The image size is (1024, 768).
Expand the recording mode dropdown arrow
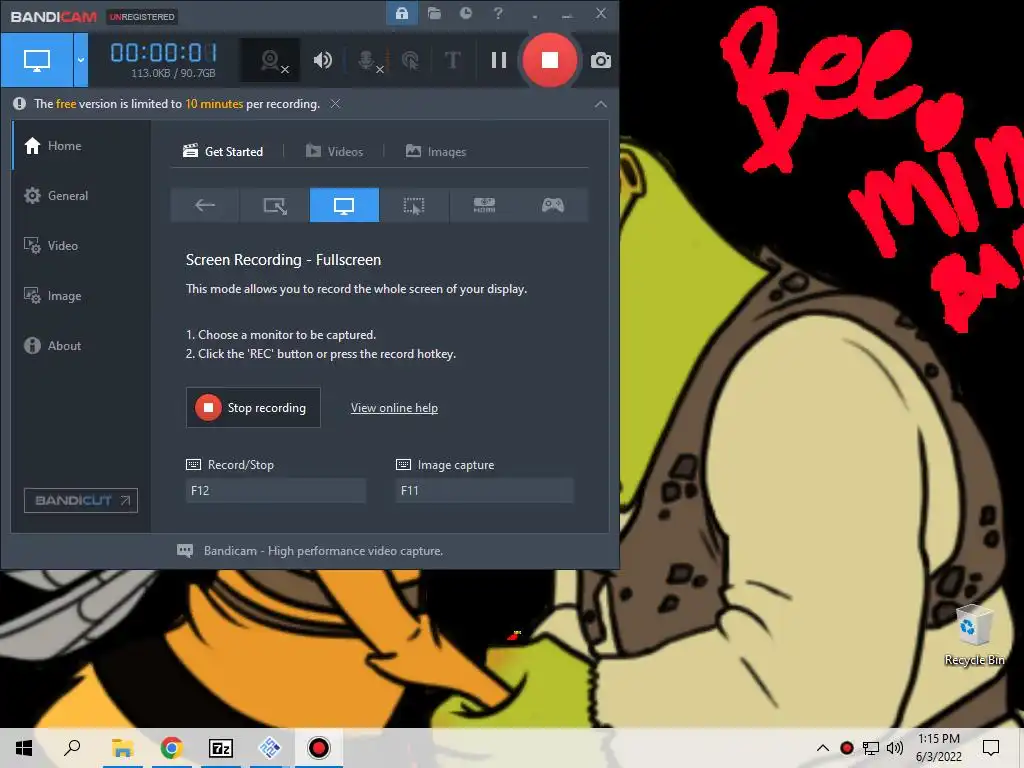[x=81, y=60]
